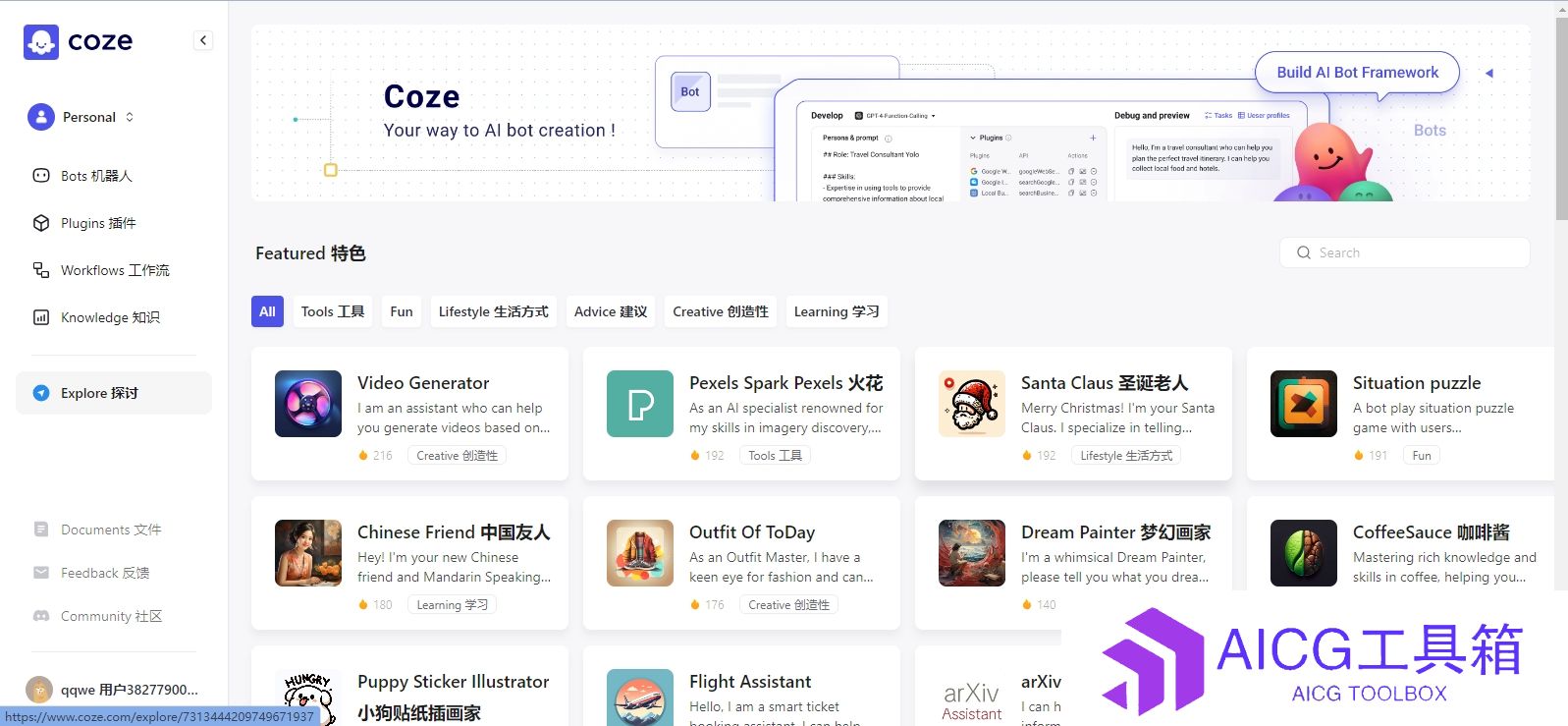The image size is (1568, 726).
Task: Open the Video Generator card title
Action: [x=423, y=383]
